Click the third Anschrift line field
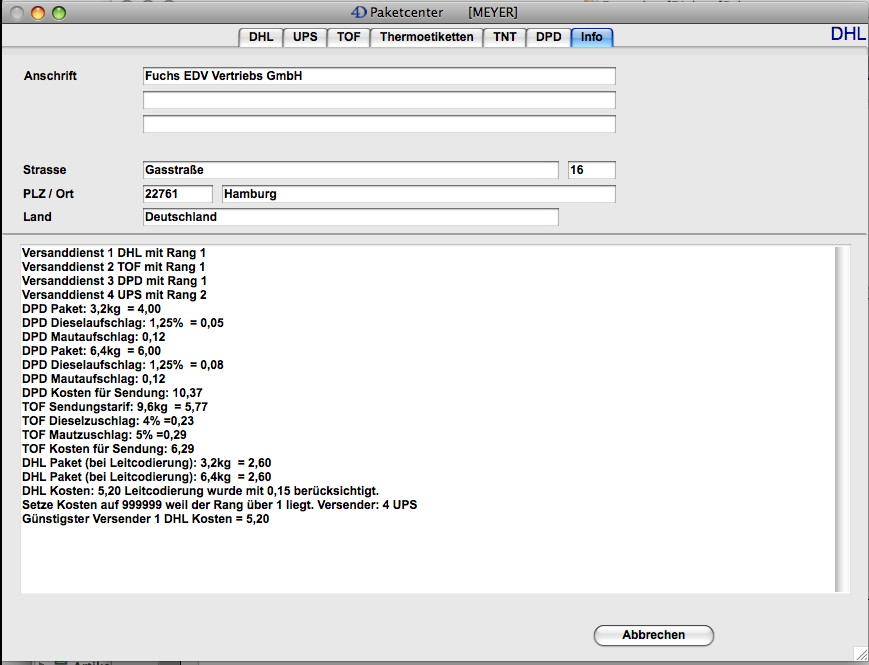 coord(379,124)
